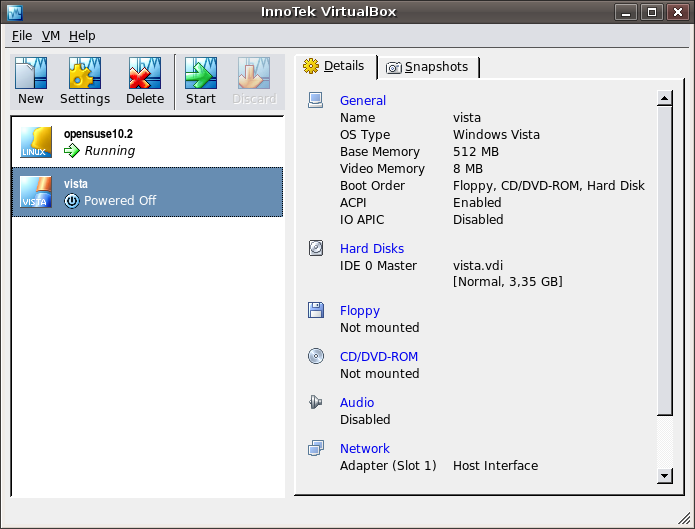Open the VM menu
The width and height of the screenshot is (695, 529).
click(51, 35)
